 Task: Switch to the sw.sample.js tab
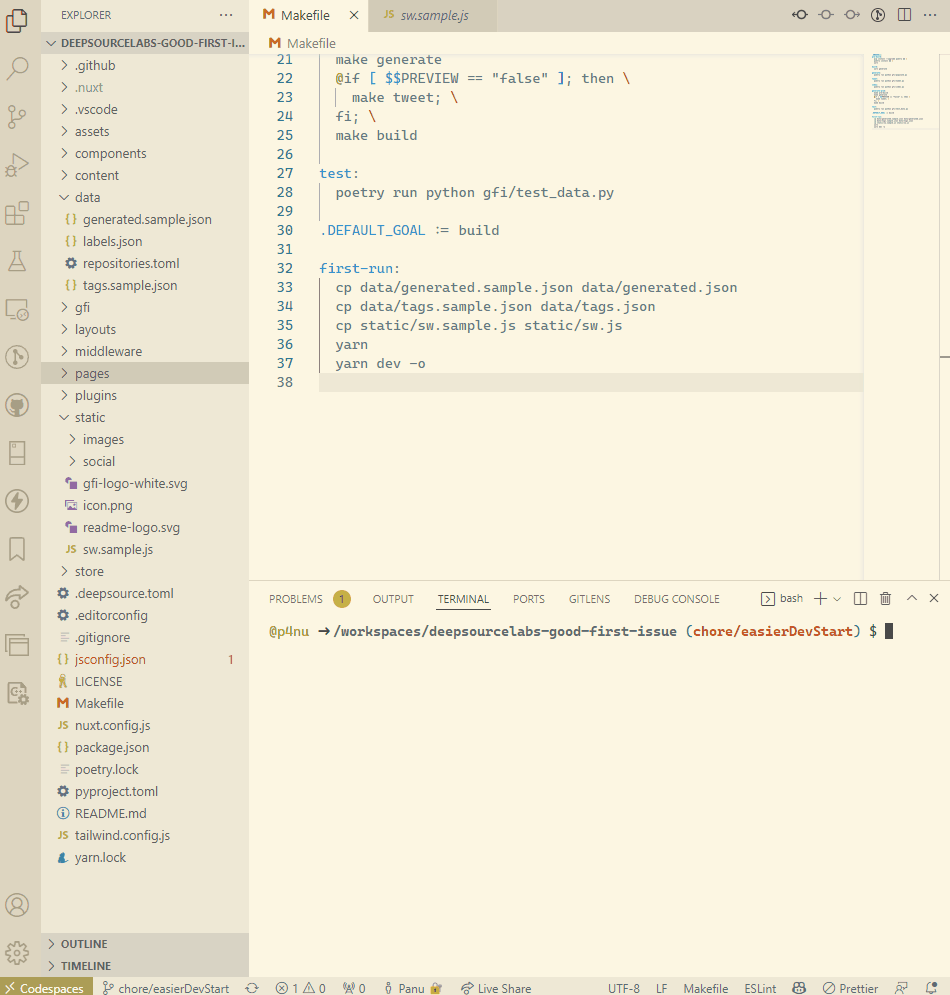tap(434, 15)
